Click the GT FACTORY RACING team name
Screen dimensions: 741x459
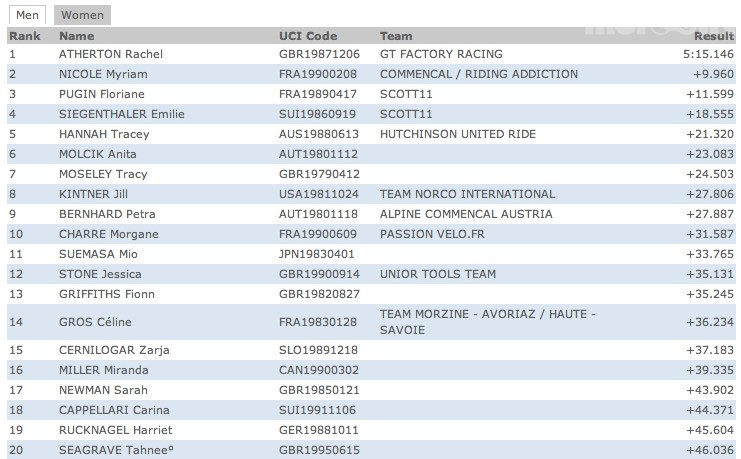tap(441, 54)
